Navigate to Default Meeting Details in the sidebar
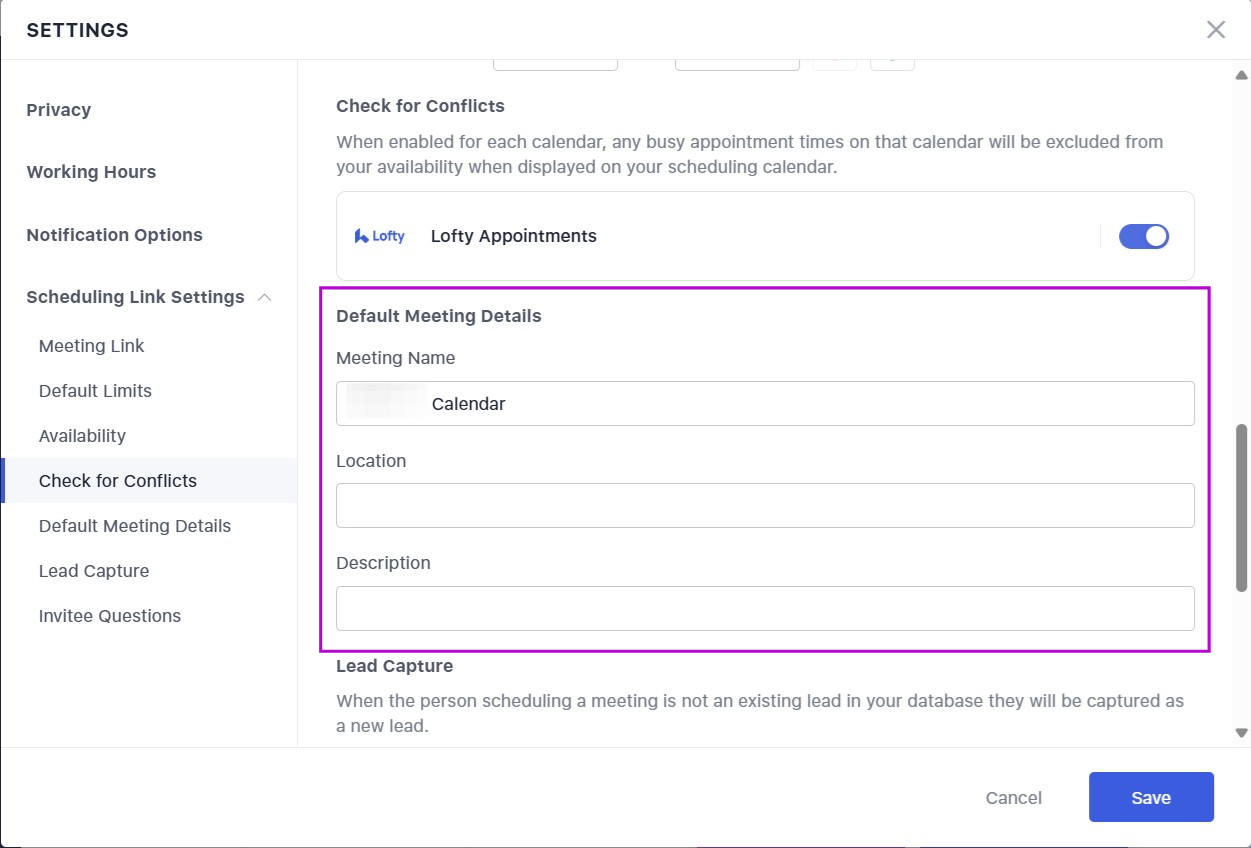 [x=135, y=526]
